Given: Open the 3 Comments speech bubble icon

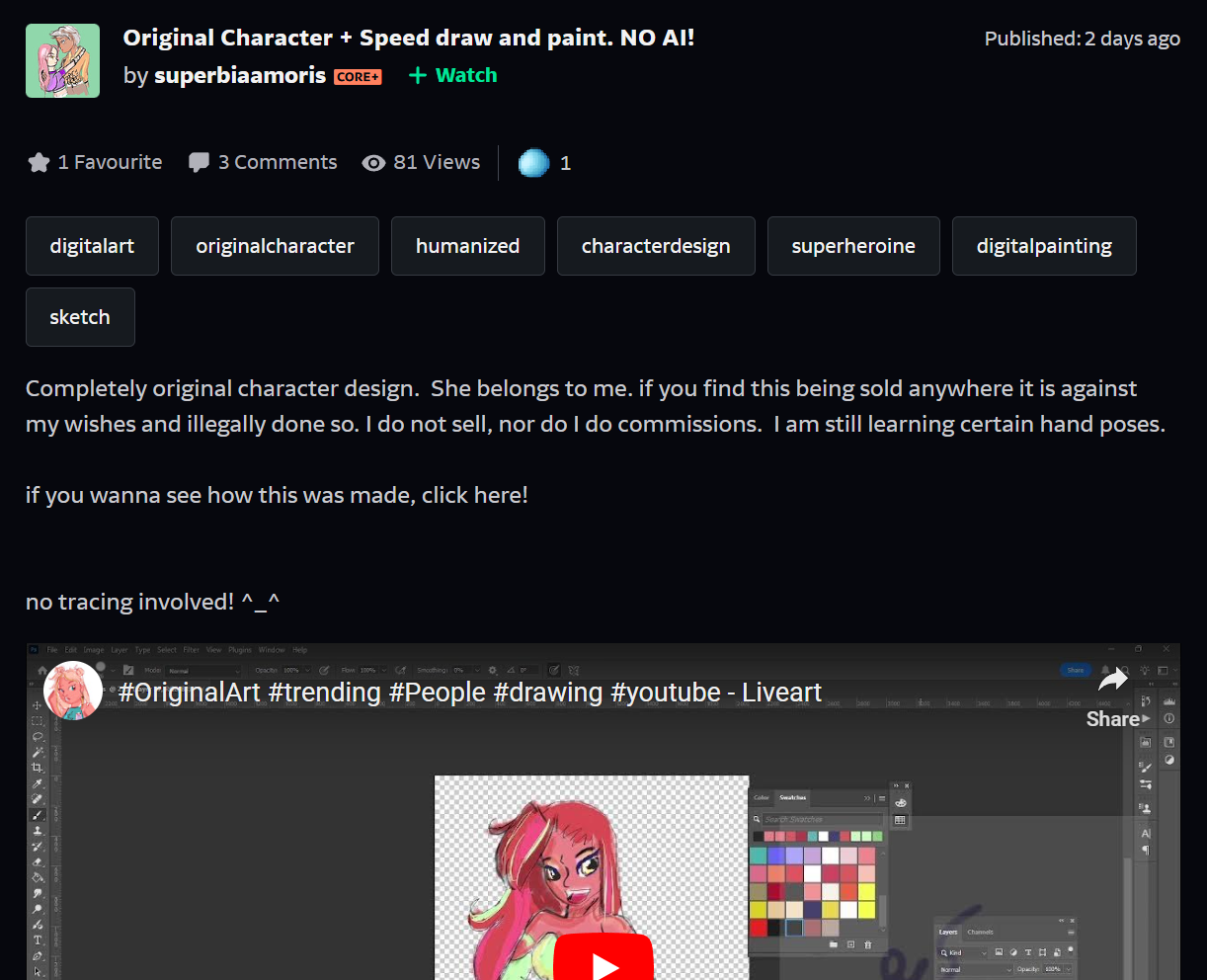Looking at the screenshot, I should [x=199, y=162].
